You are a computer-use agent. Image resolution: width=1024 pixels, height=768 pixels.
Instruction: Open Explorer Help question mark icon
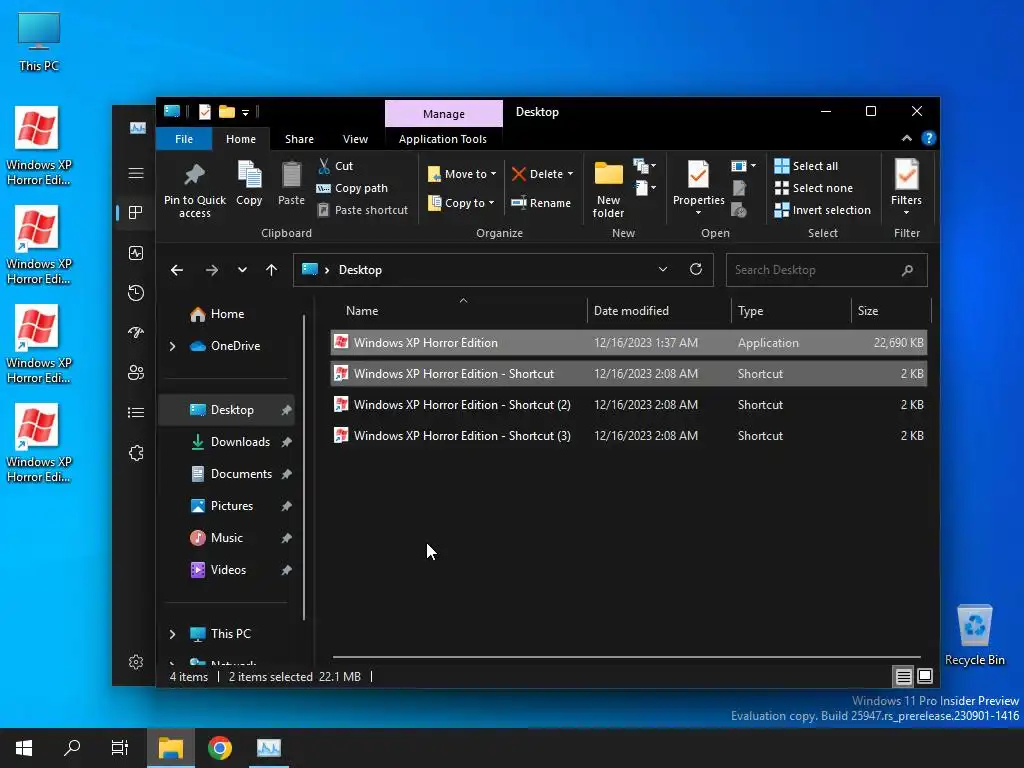[x=928, y=138]
